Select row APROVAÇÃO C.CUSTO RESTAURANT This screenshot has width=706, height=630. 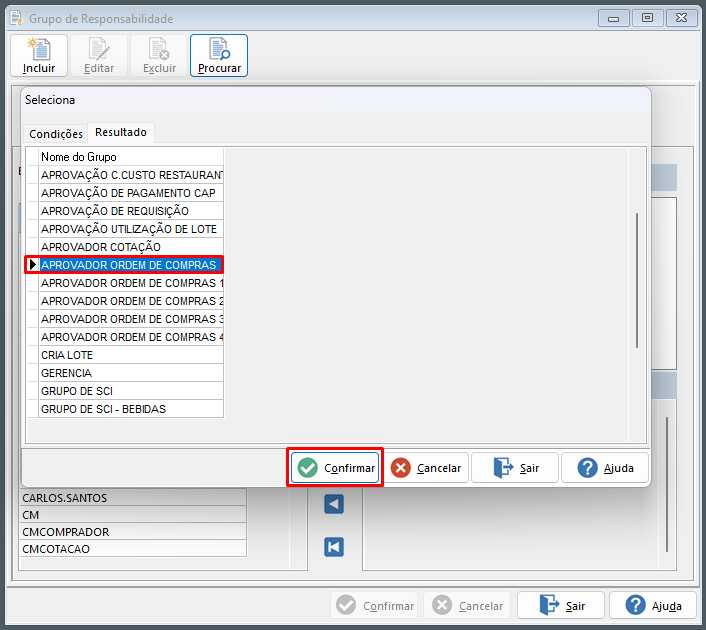pos(131,175)
